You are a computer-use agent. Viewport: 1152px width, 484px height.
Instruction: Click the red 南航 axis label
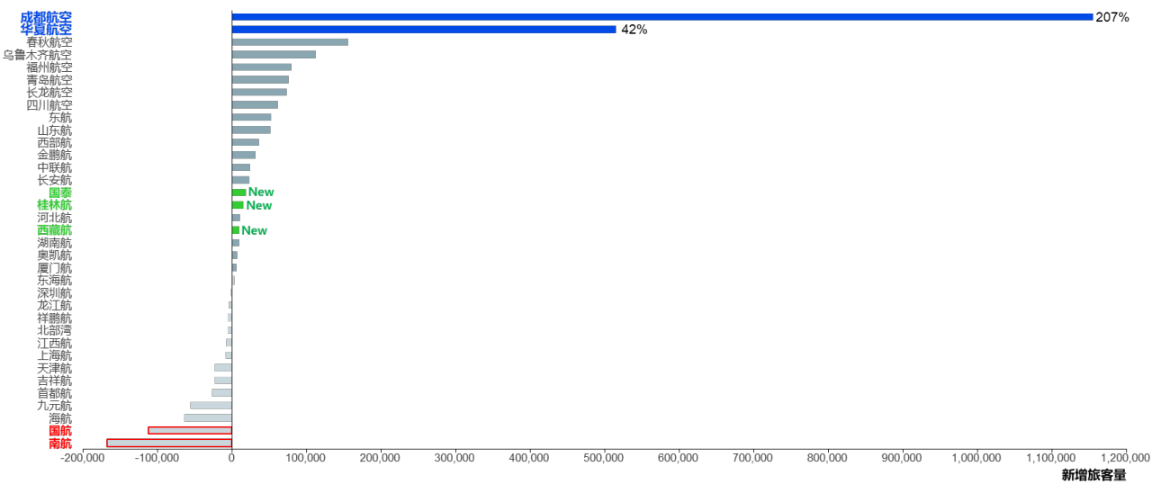point(59,443)
